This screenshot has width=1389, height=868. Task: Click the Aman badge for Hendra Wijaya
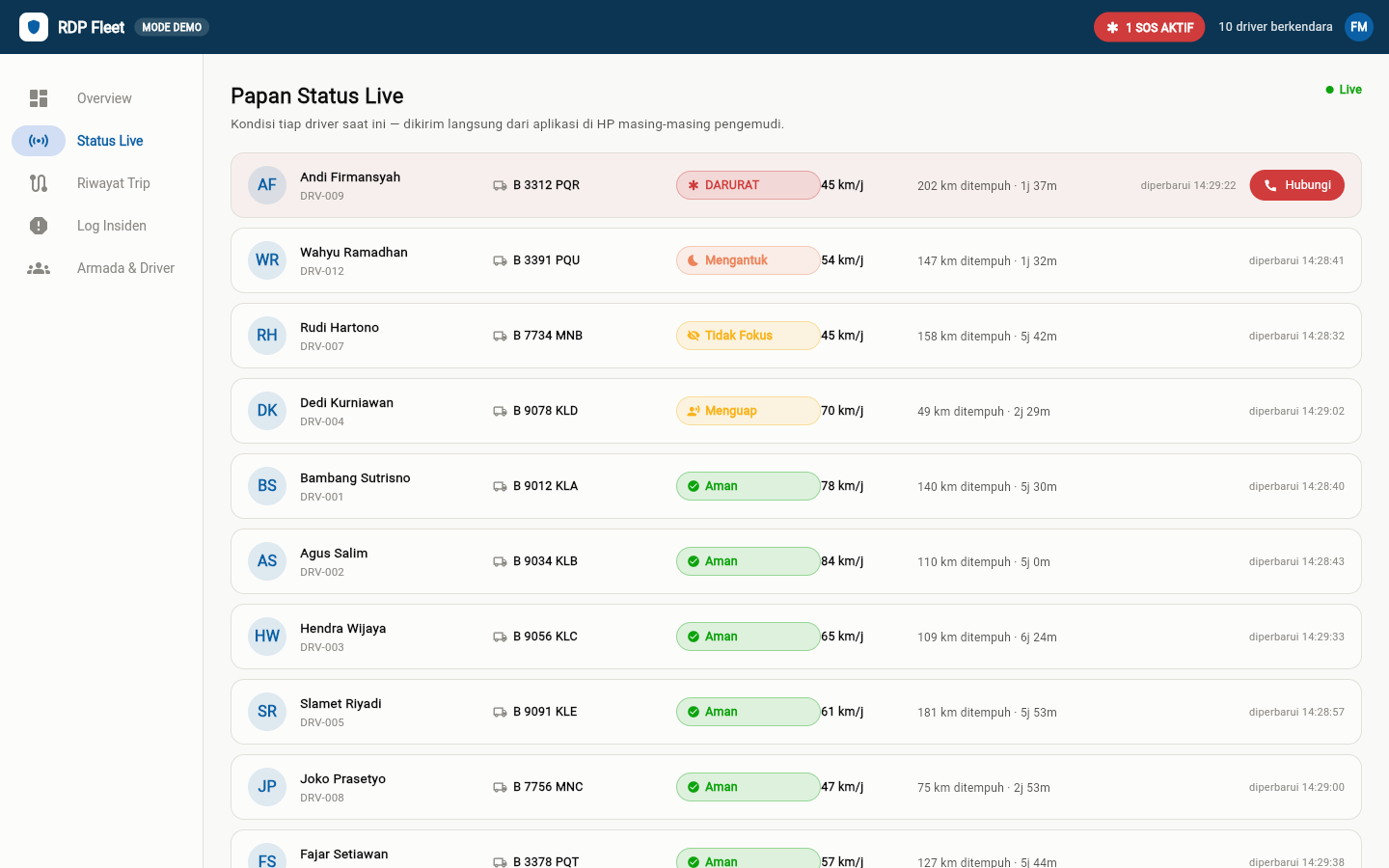click(x=749, y=637)
